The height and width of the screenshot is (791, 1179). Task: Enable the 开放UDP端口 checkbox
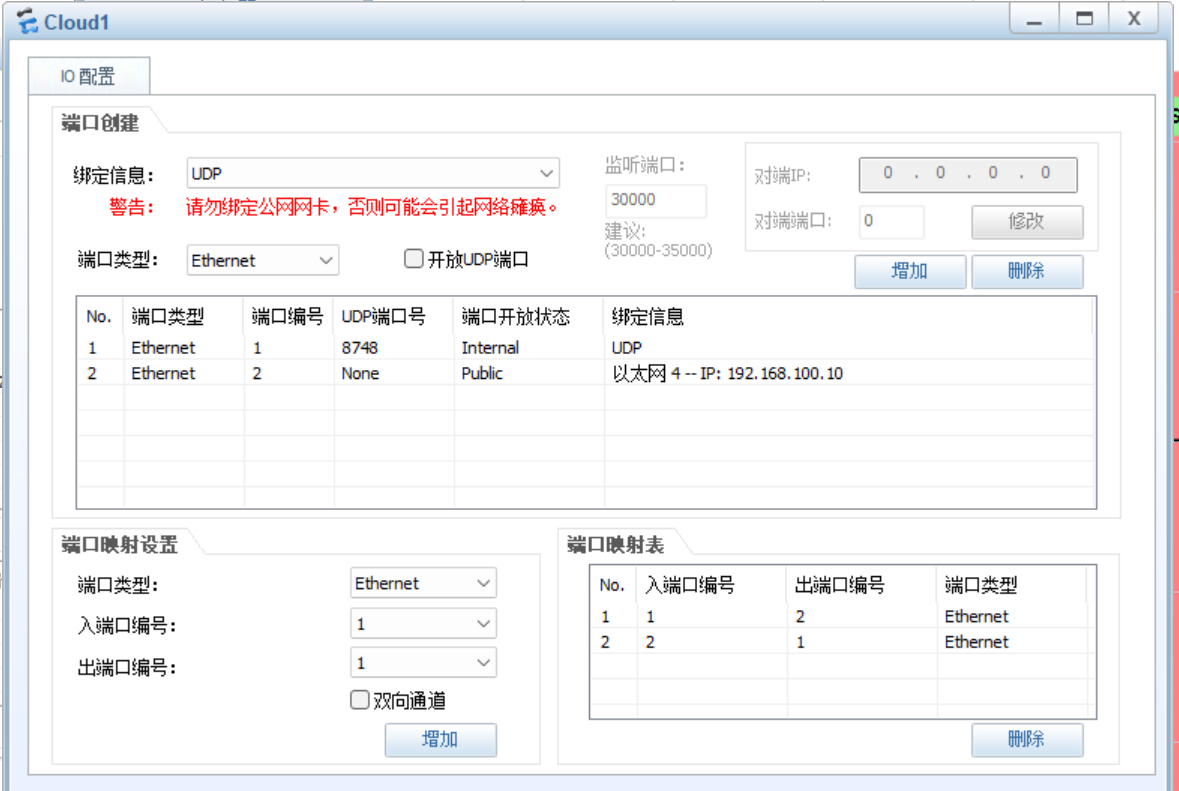pos(414,259)
